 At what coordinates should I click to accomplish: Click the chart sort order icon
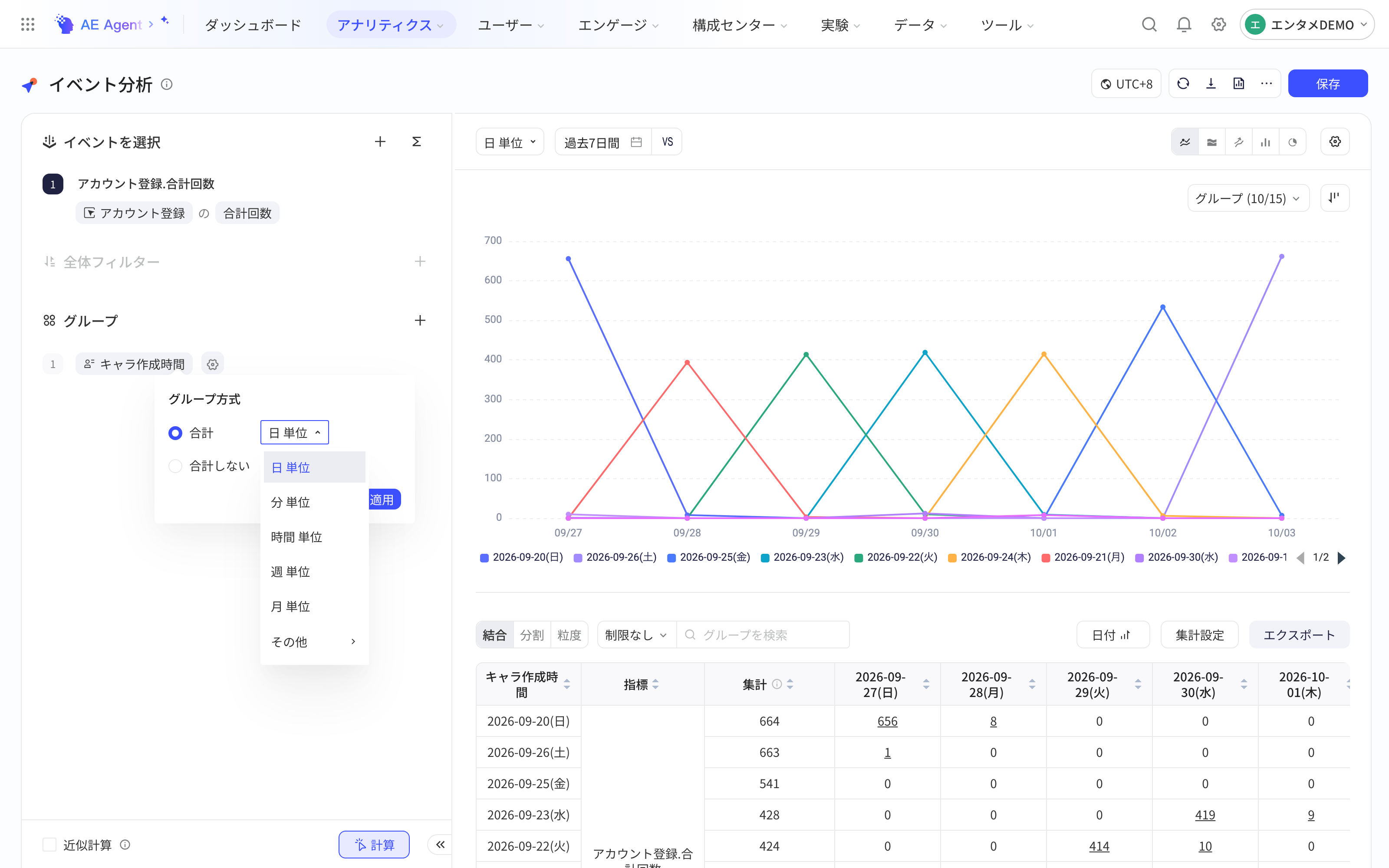pyautogui.click(x=1335, y=198)
